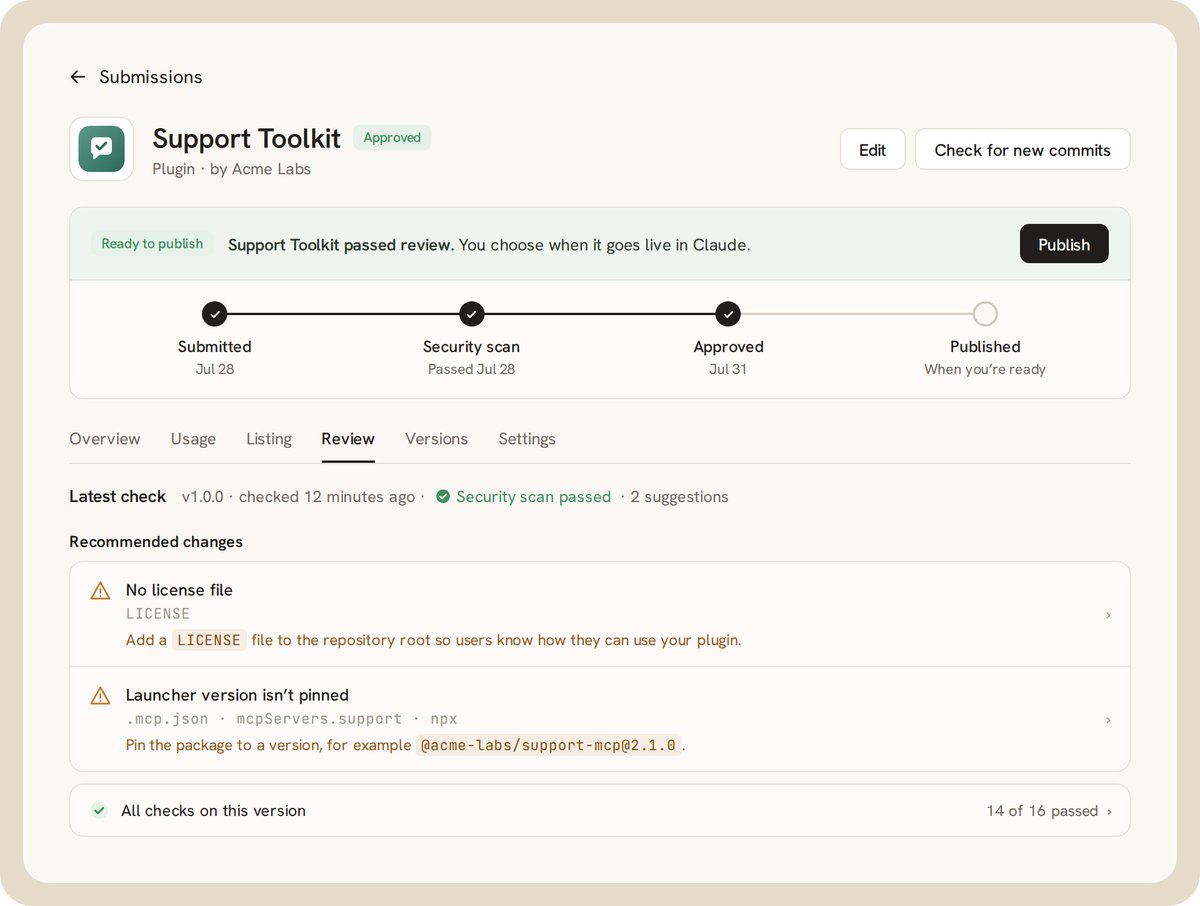This screenshot has height=906, width=1200.
Task: Expand the 14 of 16 passed chevron
Action: [x=1108, y=811]
